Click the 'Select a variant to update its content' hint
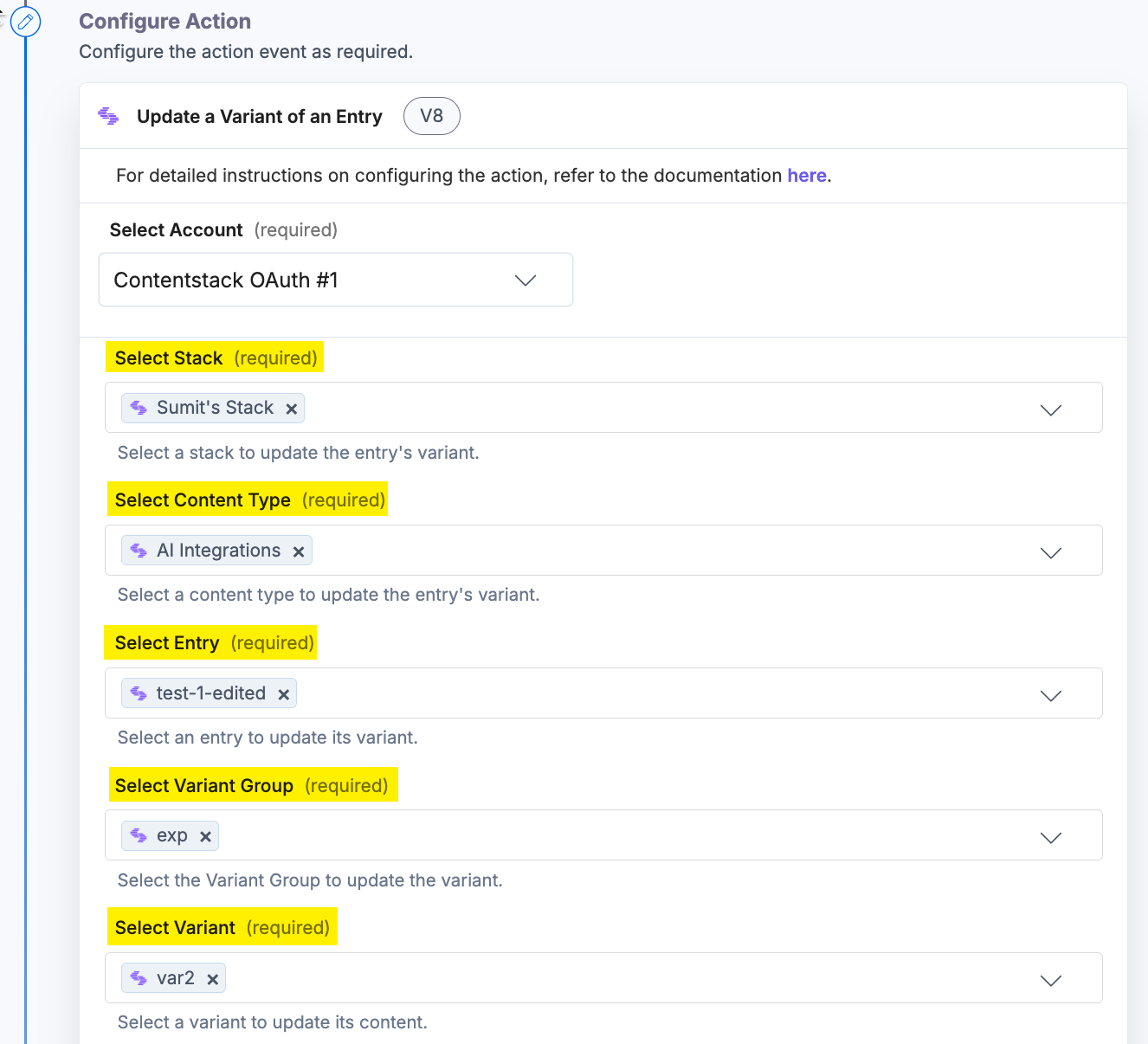 pyautogui.click(x=272, y=1022)
